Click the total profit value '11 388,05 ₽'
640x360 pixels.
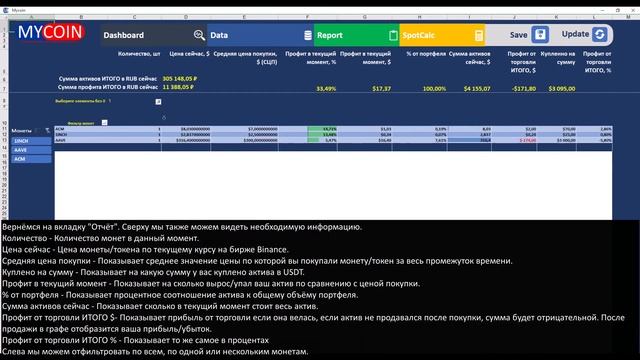[x=178, y=87]
